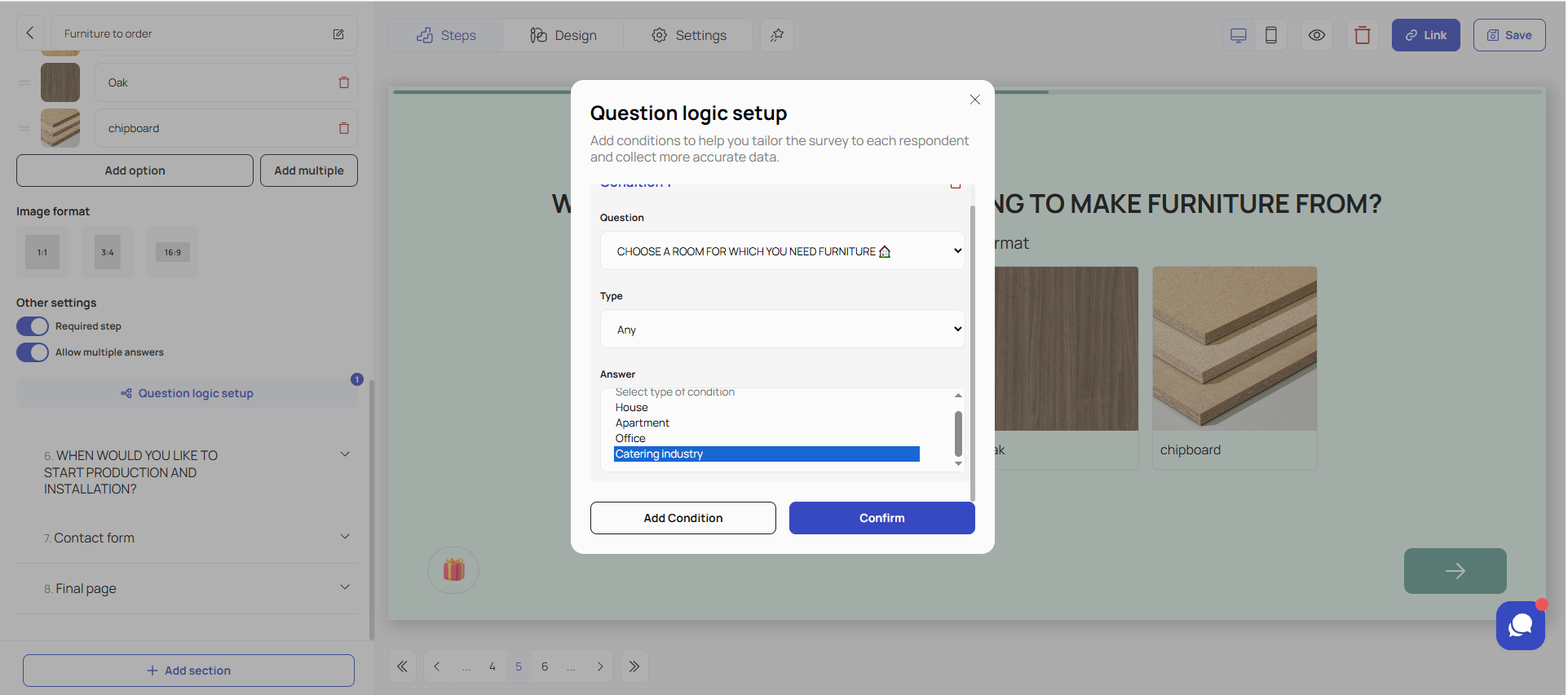Viewport: 1568px width, 695px height.
Task: Click the Confirm button
Action: 881,518
